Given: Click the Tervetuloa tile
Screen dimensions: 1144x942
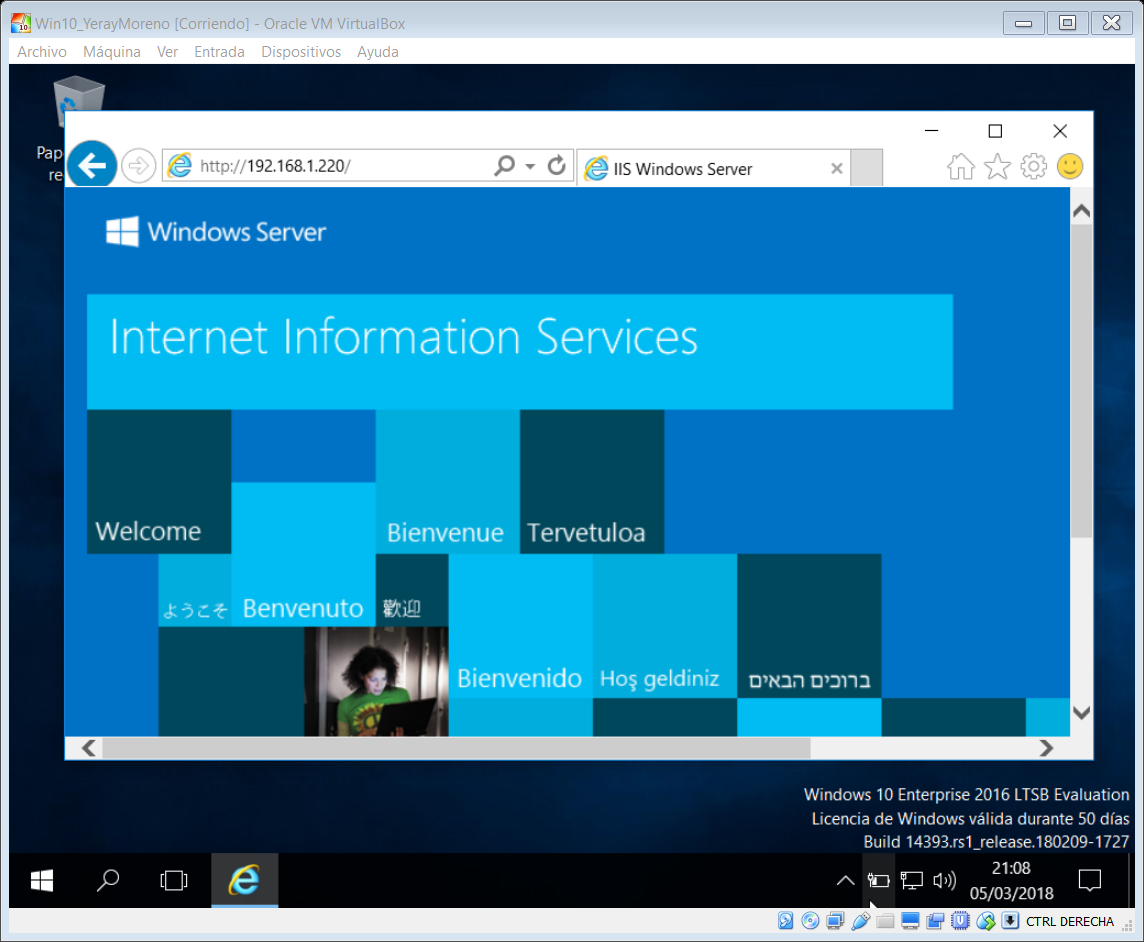Looking at the screenshot, I should [x=592, y=482].
